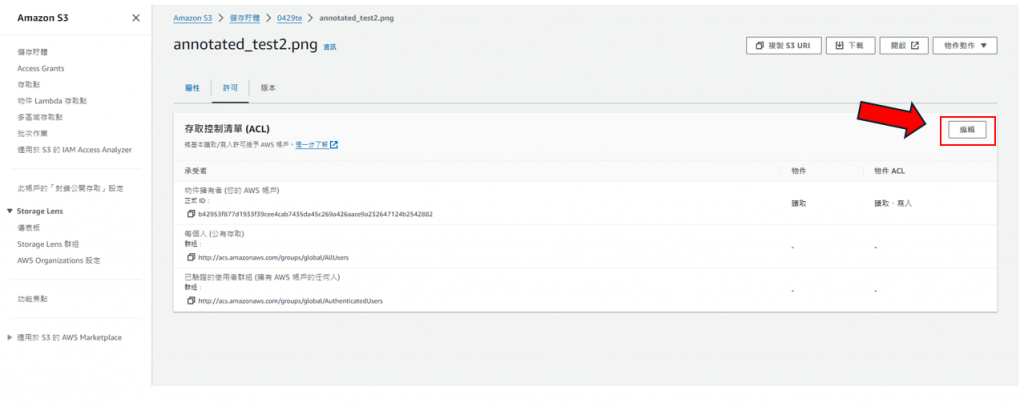Open the ACL learn more link

(317, 144)
